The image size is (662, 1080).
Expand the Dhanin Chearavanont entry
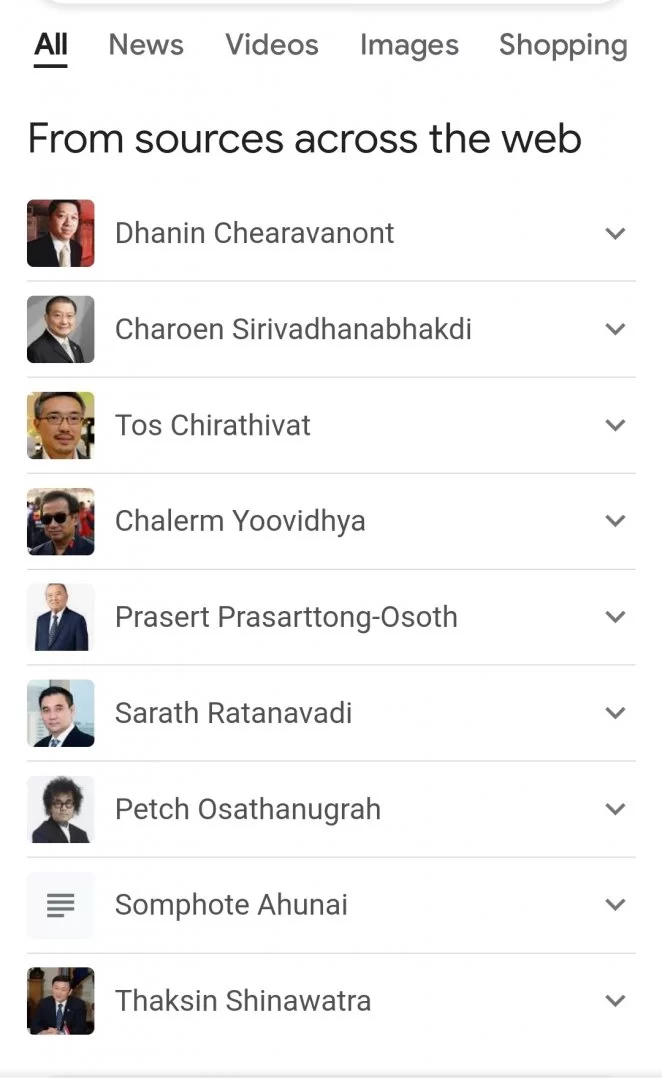615,233
